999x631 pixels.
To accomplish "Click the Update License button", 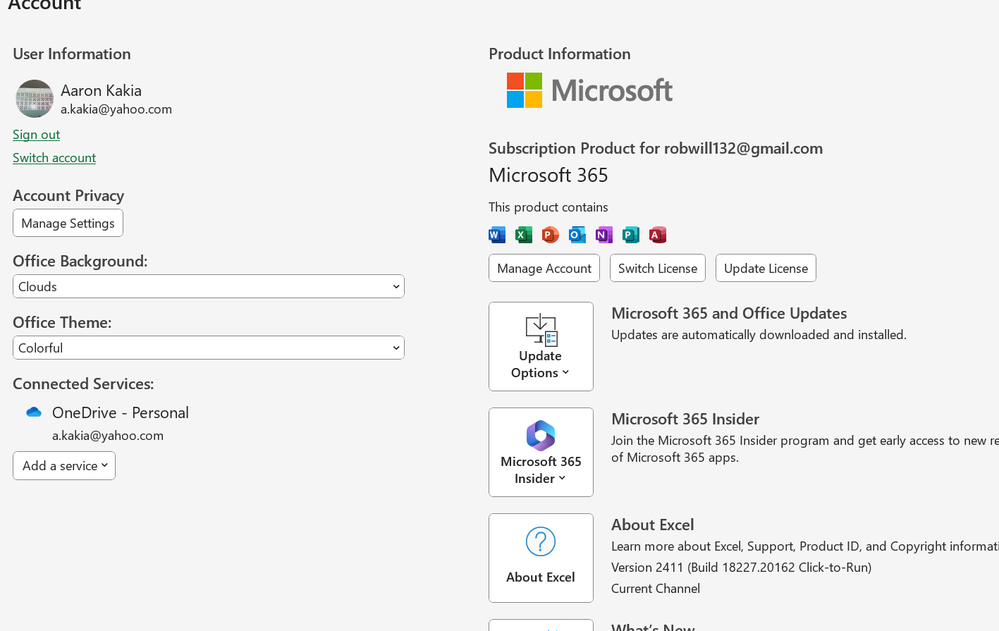I will (766, 268).
